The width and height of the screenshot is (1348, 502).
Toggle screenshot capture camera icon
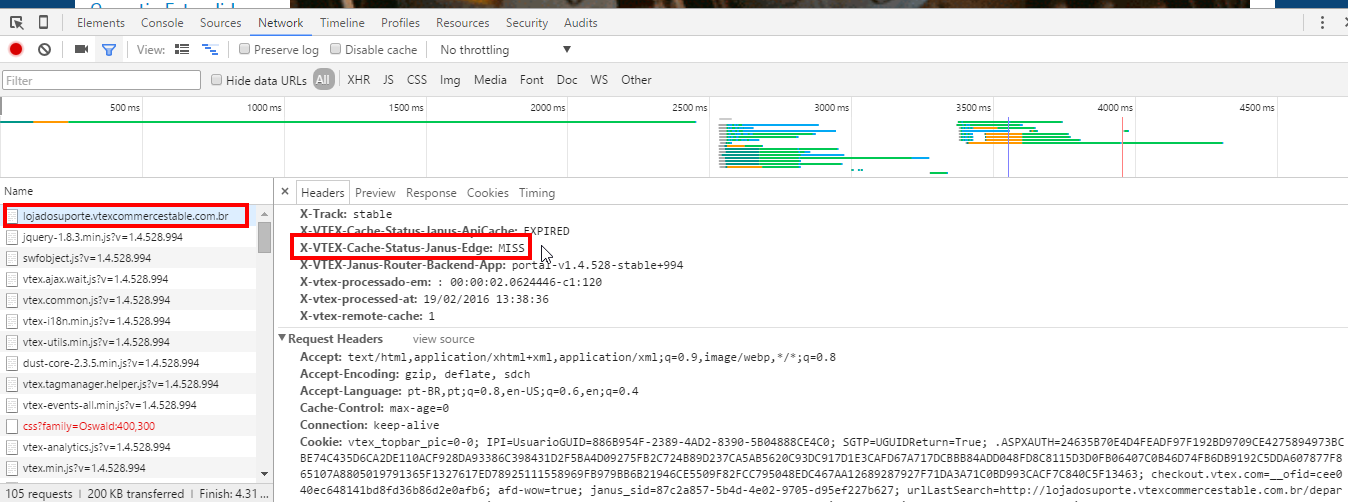pyautogui.click(x=81, y=49)
